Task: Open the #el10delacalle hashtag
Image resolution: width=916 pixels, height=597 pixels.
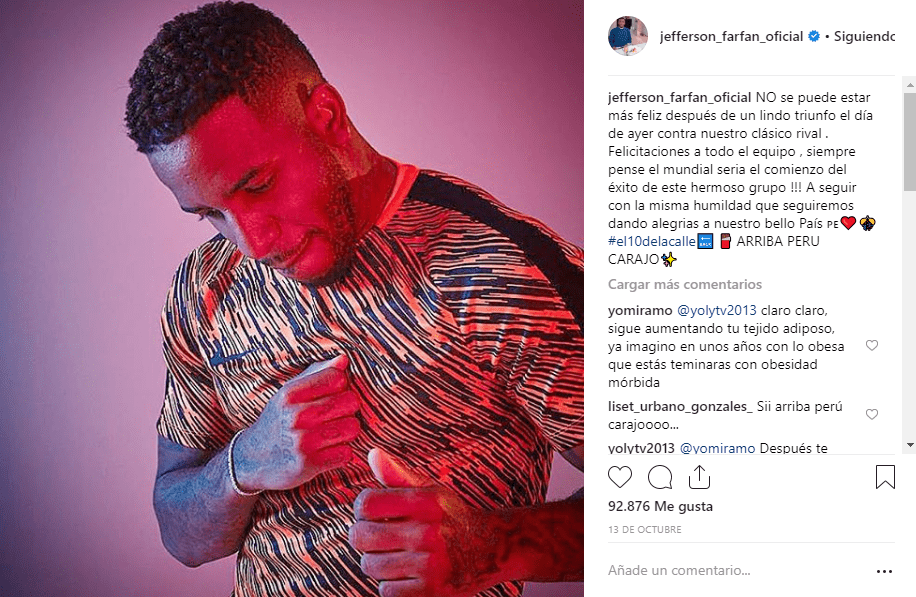Action: [x=652, y=241]
